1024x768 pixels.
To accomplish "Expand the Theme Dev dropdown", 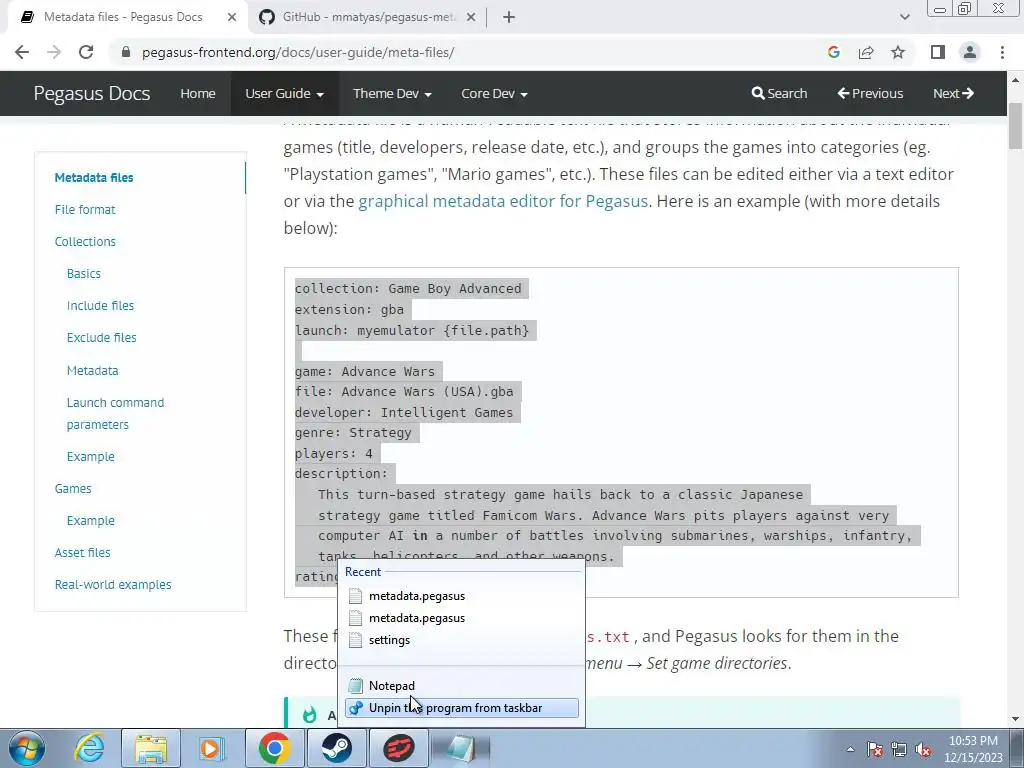I will [x=392, y=93].
